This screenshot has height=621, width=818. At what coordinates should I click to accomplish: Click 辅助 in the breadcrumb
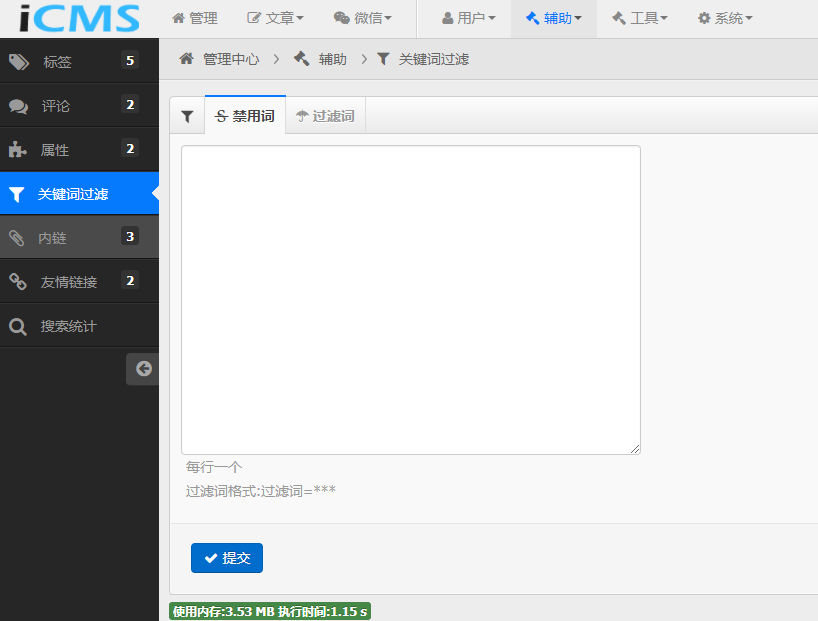tap(332, 59)
